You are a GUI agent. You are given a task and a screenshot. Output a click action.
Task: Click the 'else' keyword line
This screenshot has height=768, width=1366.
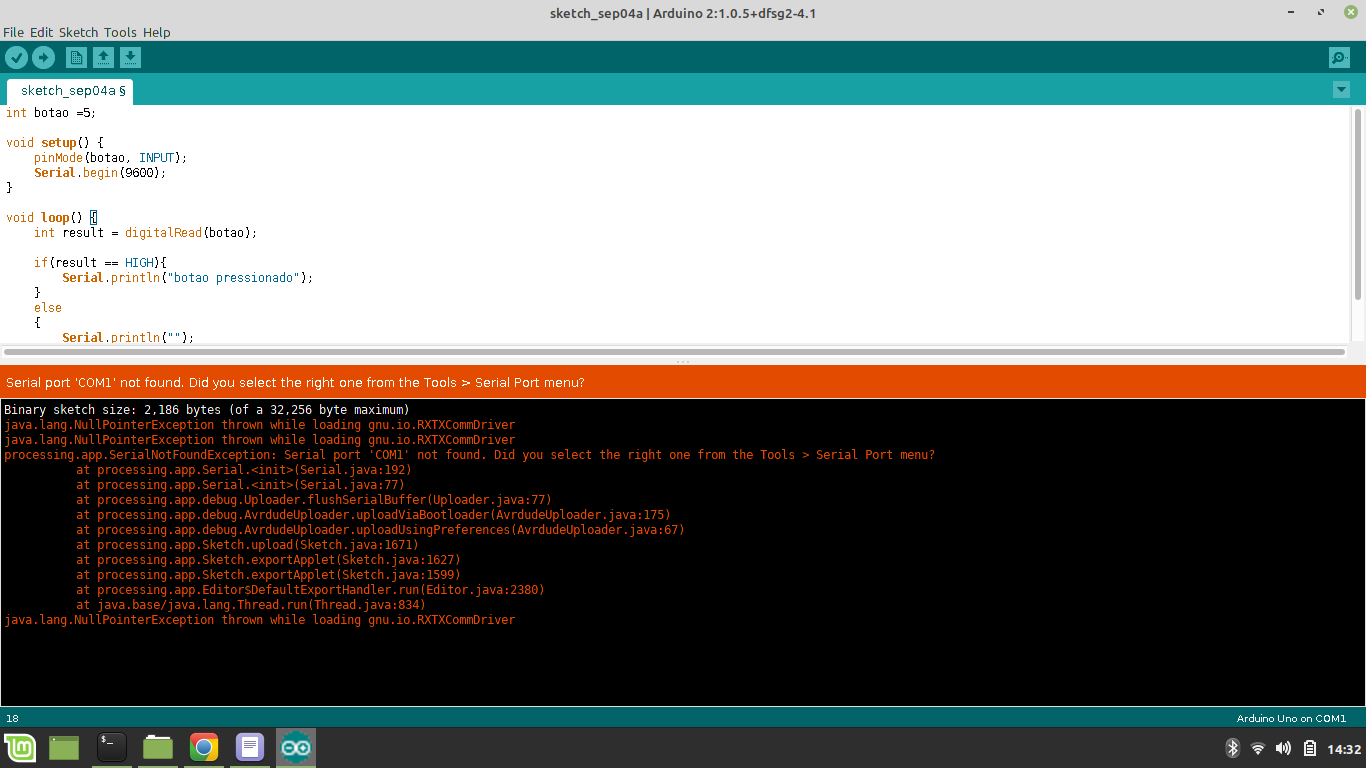[x=48, y=308]
